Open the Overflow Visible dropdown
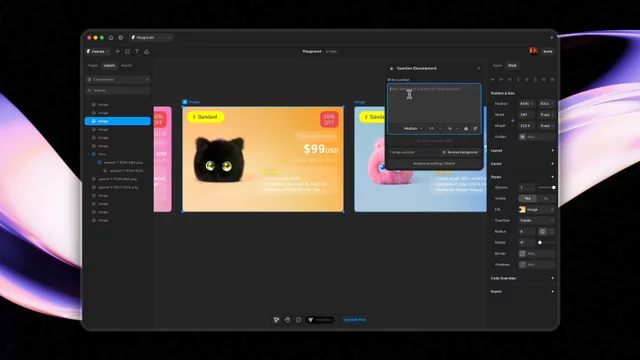Image resolution: width=640 pixels, height=360 pixels. click(x=536, y=220)
